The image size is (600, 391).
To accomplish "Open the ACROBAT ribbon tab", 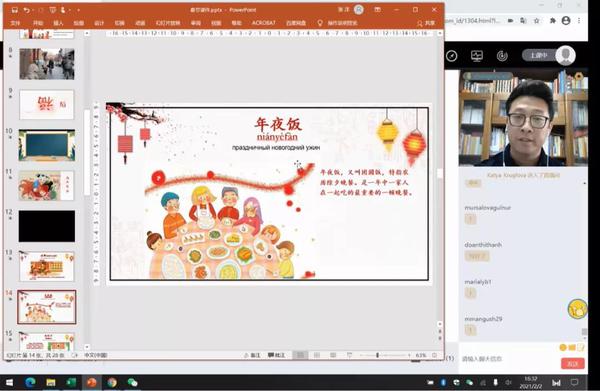I will [263, 23].
